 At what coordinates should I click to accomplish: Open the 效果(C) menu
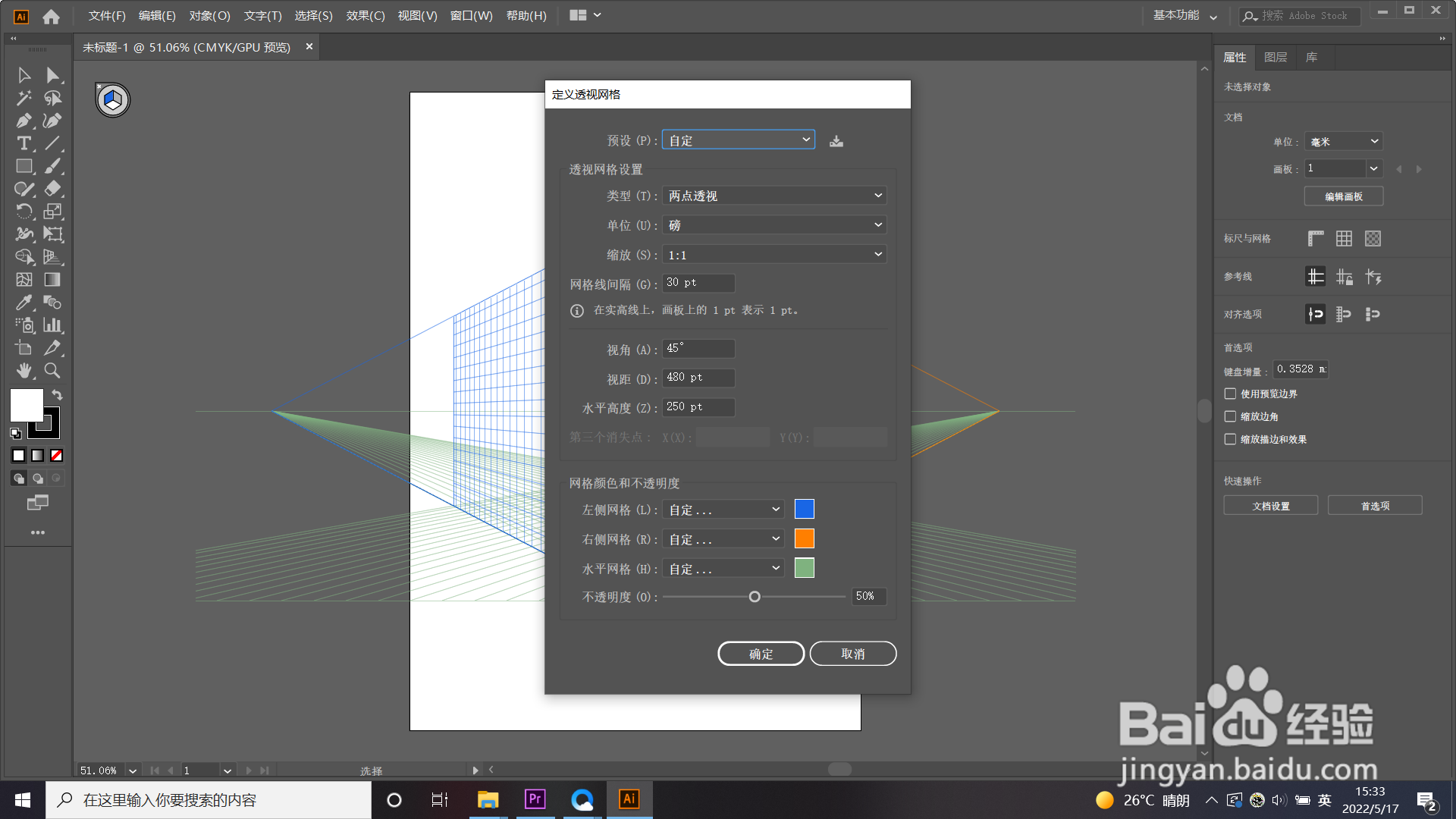tap(366, 15)
